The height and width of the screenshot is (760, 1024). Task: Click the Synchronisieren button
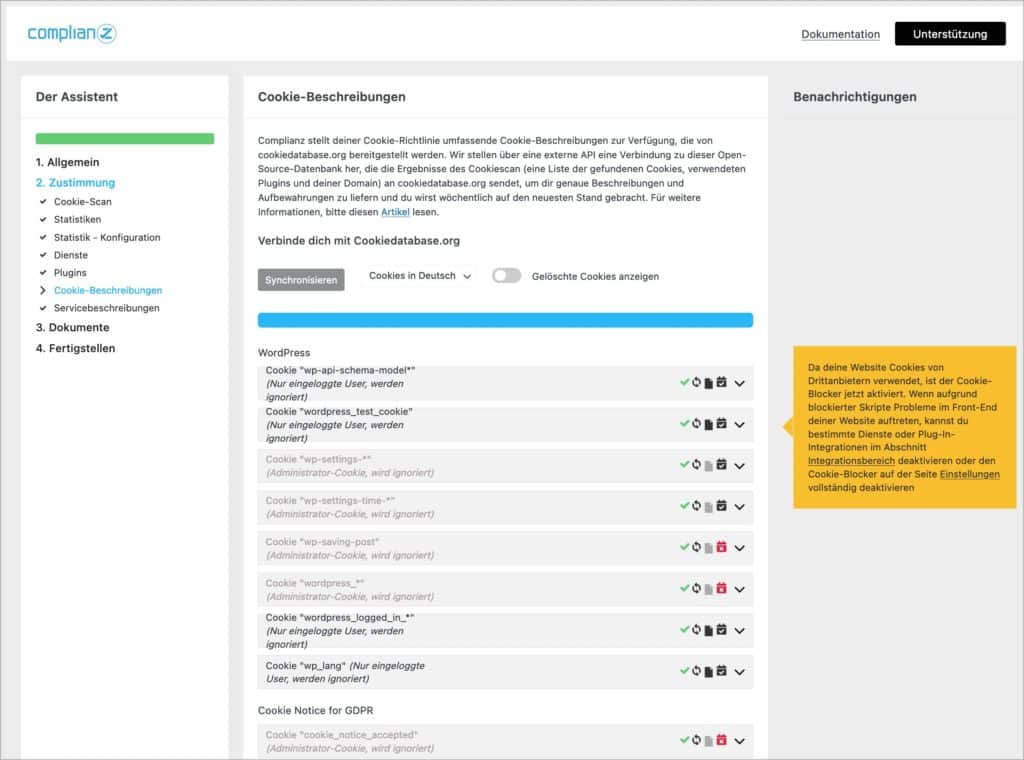point(301,279)
